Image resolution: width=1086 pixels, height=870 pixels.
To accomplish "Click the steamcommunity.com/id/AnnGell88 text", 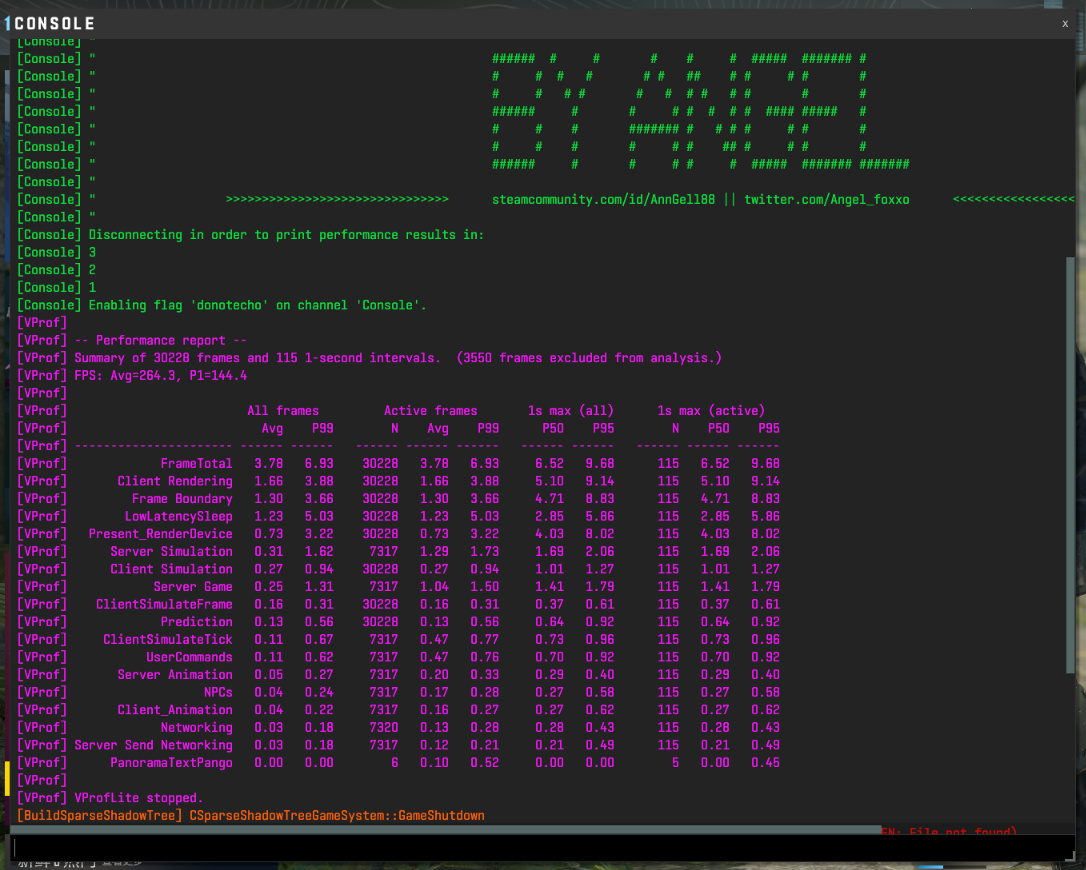I will 603,199.
